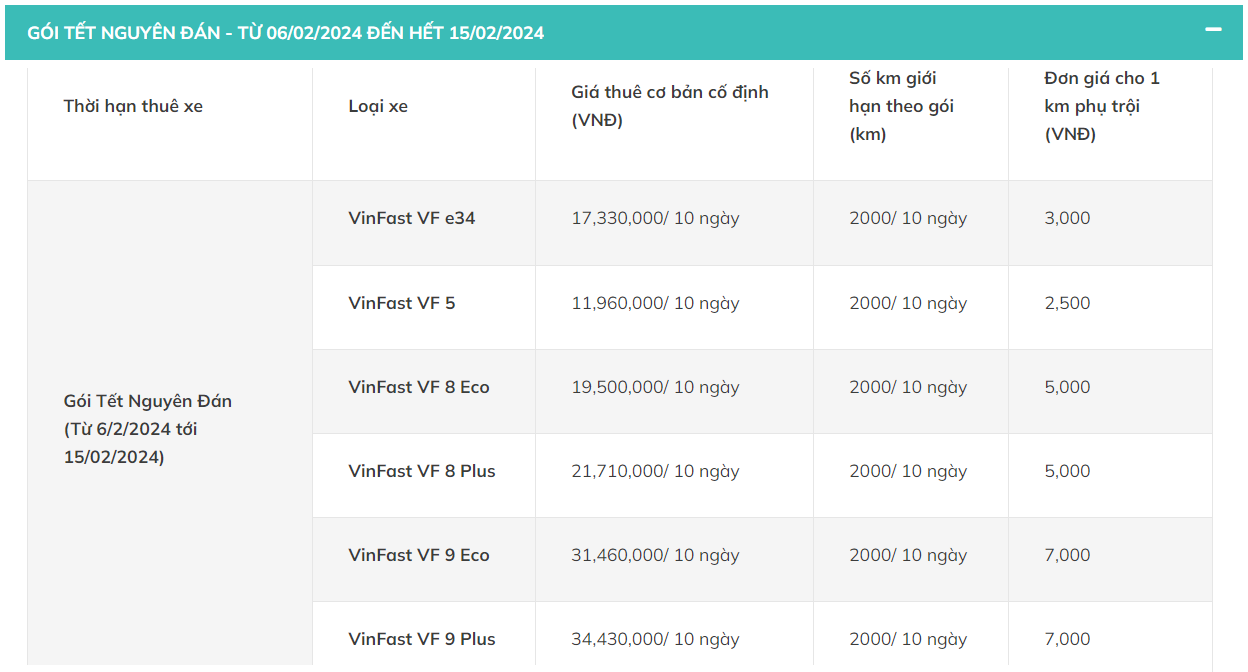
Task: Click Giá thuê cơ bản cố định header
Action: click(x=670, y=106)
